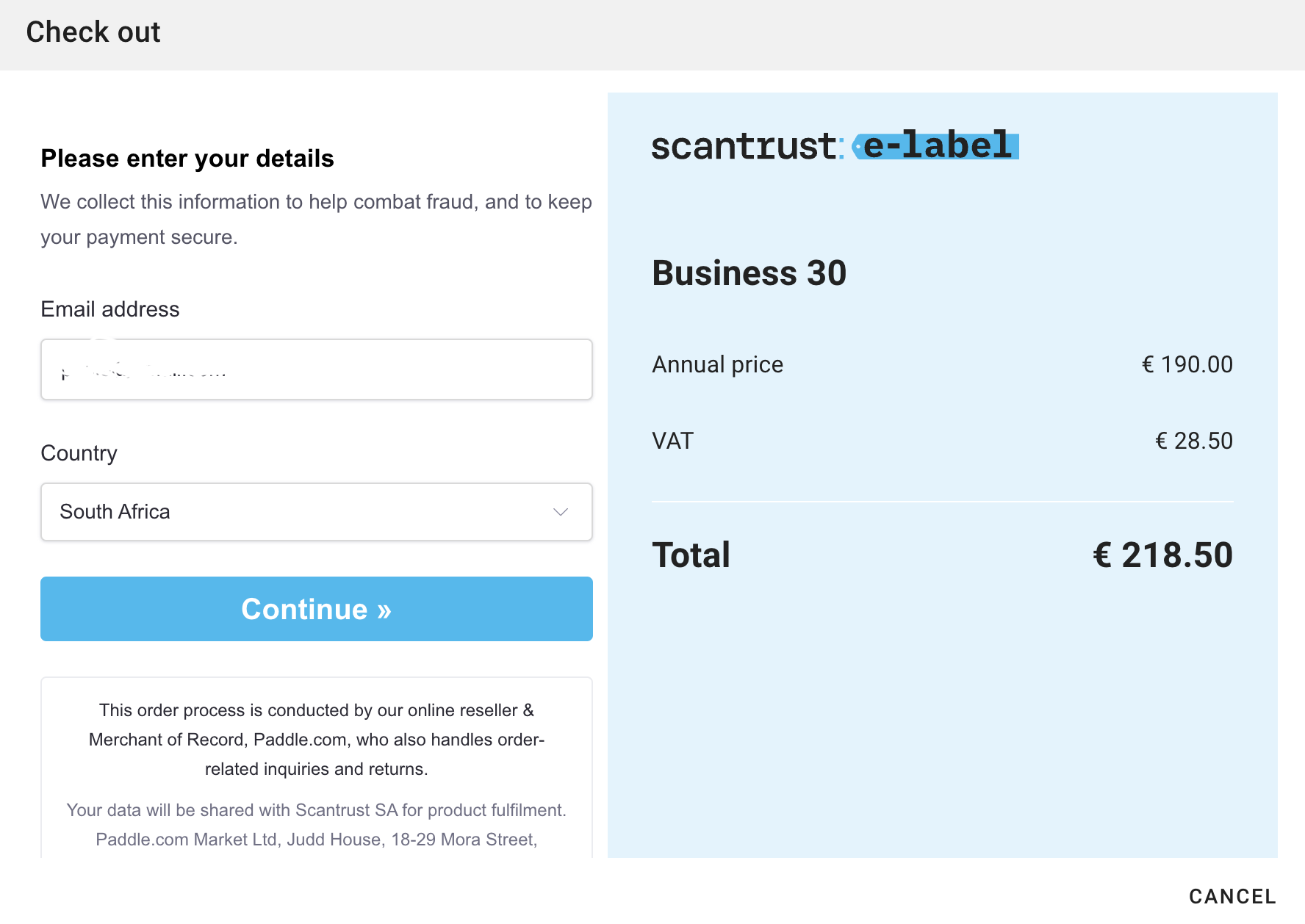This screenshot has height=924, width=1305.
Task: Click the Continue button
Action: (316, 609)
